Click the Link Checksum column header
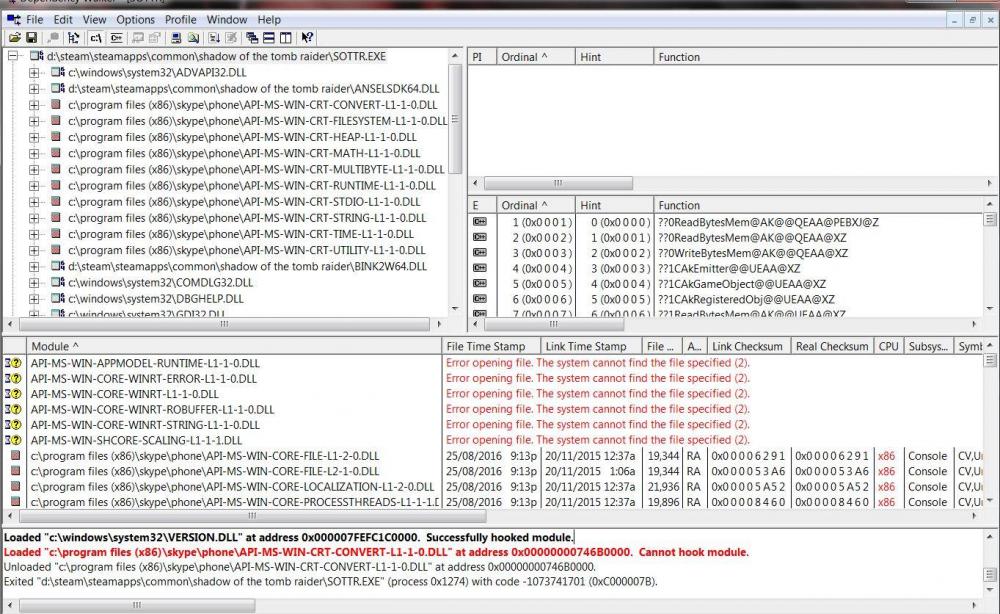The width and height of the screenshot is (1000, 614). pos(748,346)
